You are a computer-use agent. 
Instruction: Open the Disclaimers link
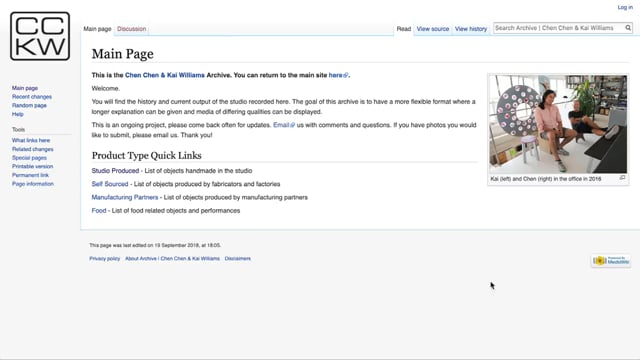tap(238, 259)
